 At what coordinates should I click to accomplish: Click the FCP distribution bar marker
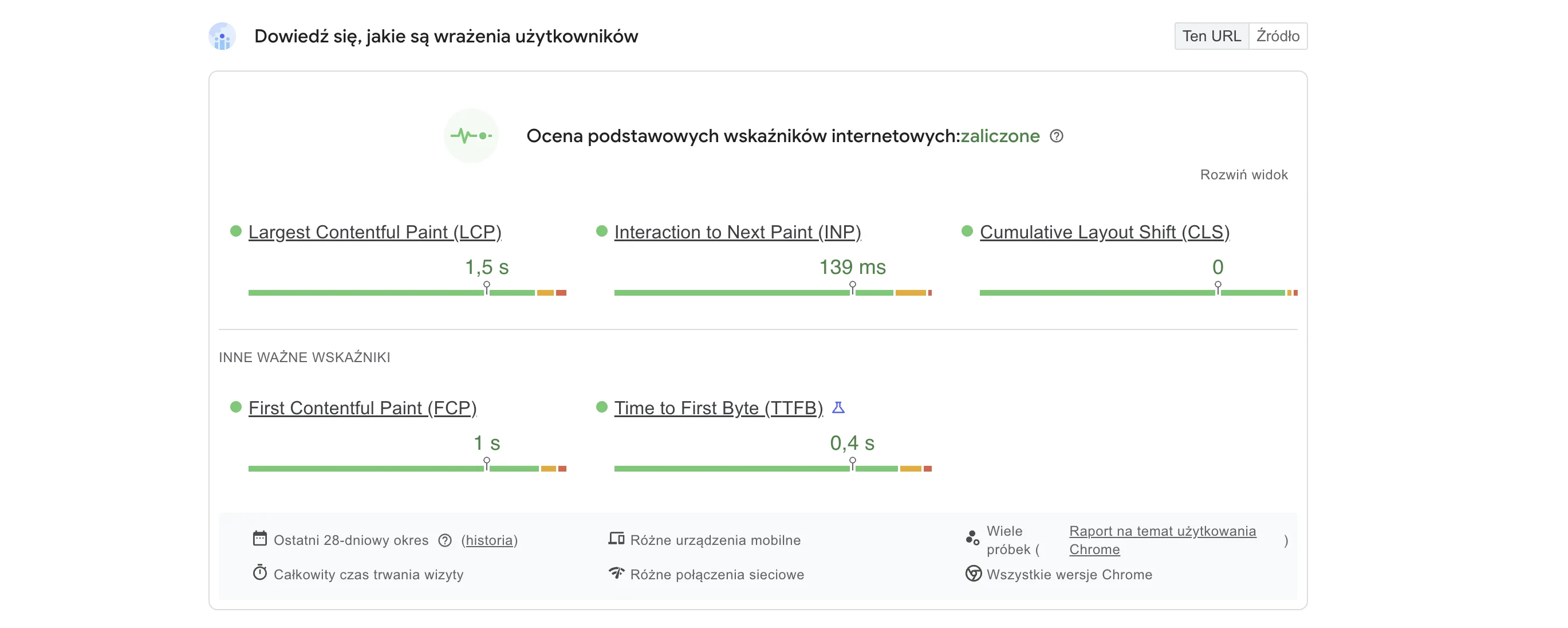(x=487, y=464)
